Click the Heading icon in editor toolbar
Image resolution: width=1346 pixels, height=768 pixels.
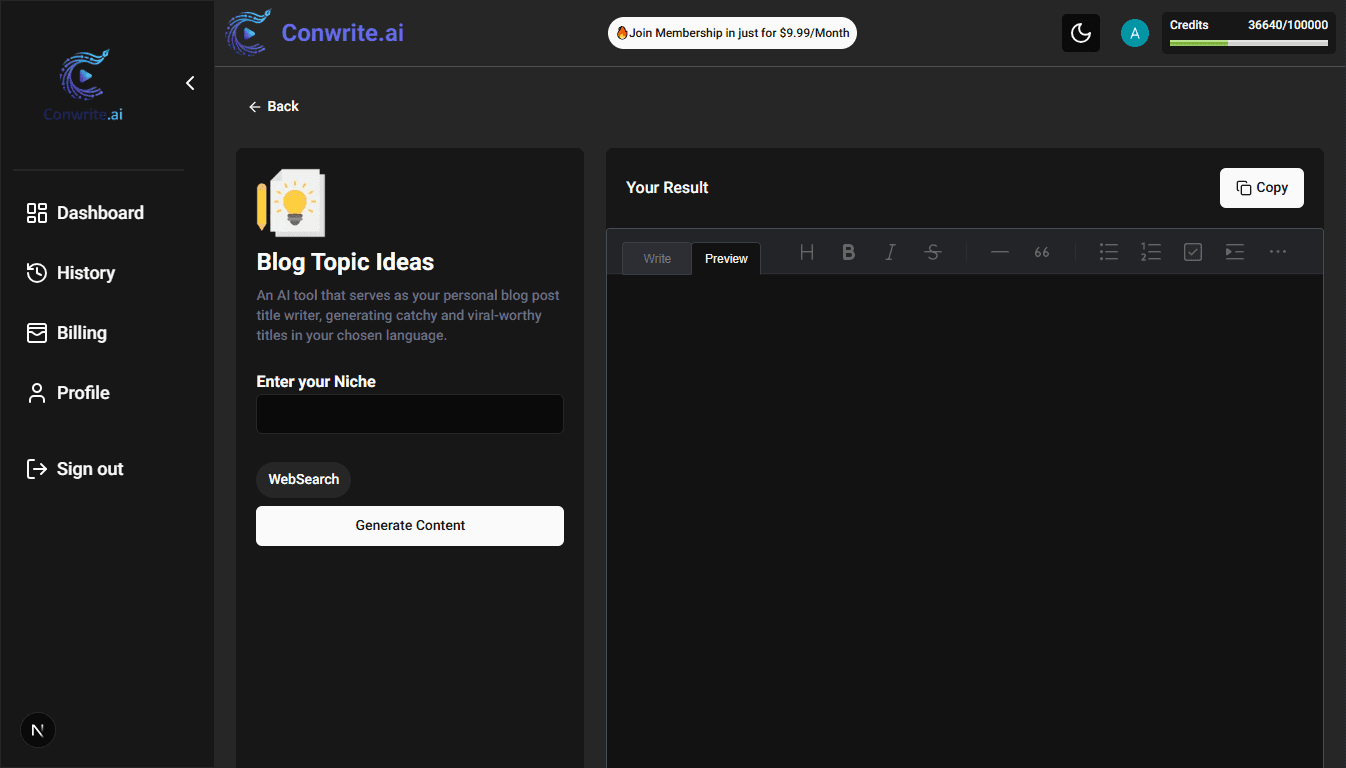(807, 252)
